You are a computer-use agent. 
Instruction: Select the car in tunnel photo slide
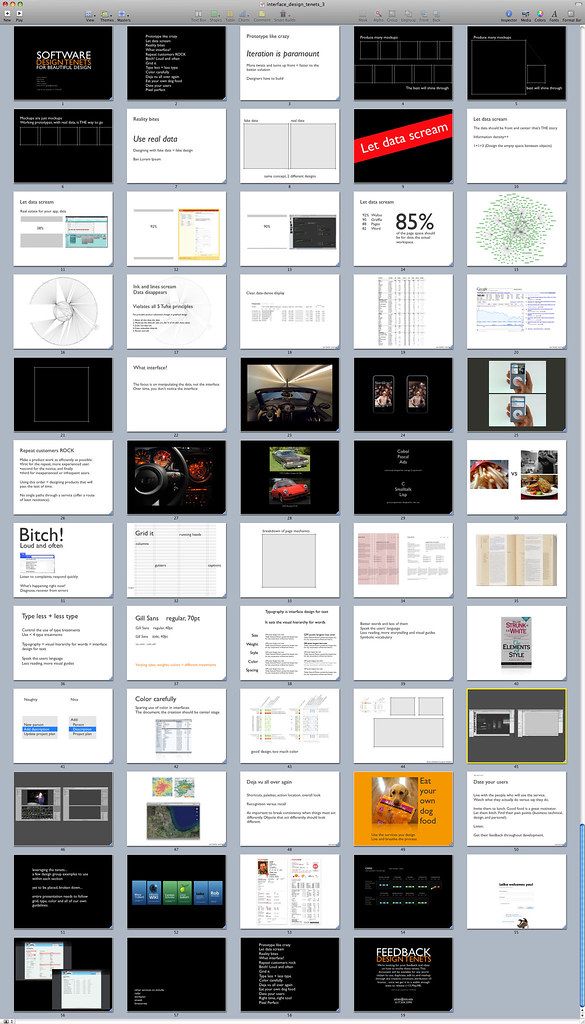pyautogui.click(x=290, y=394)
